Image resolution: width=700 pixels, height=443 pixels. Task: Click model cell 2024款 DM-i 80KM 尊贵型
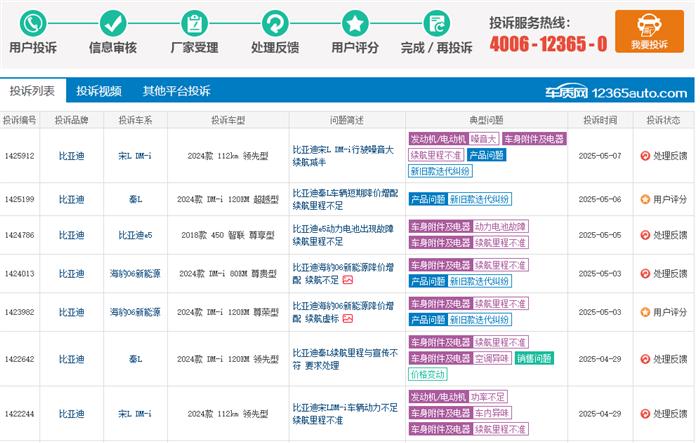[228, 273]
